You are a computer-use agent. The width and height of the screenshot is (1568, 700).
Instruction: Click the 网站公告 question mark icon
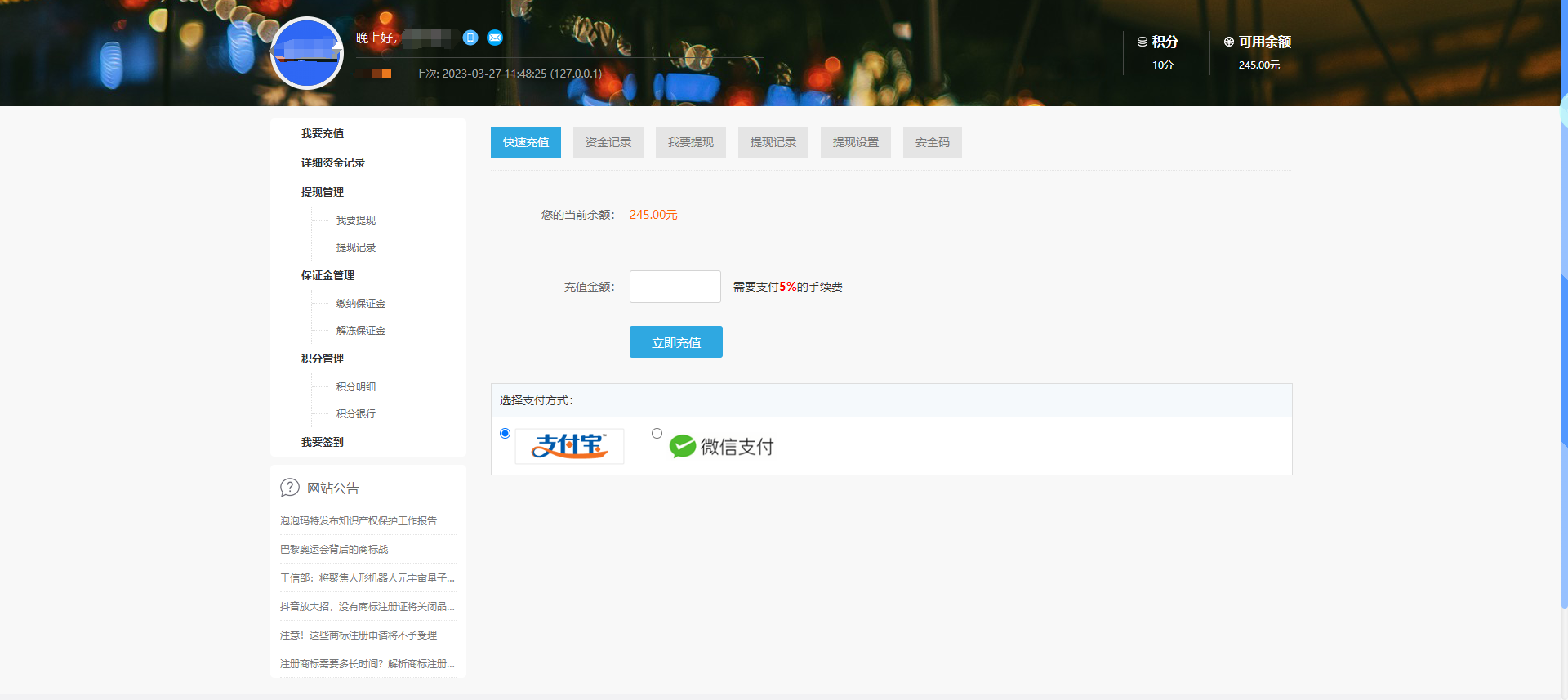[x=289, y=488]
